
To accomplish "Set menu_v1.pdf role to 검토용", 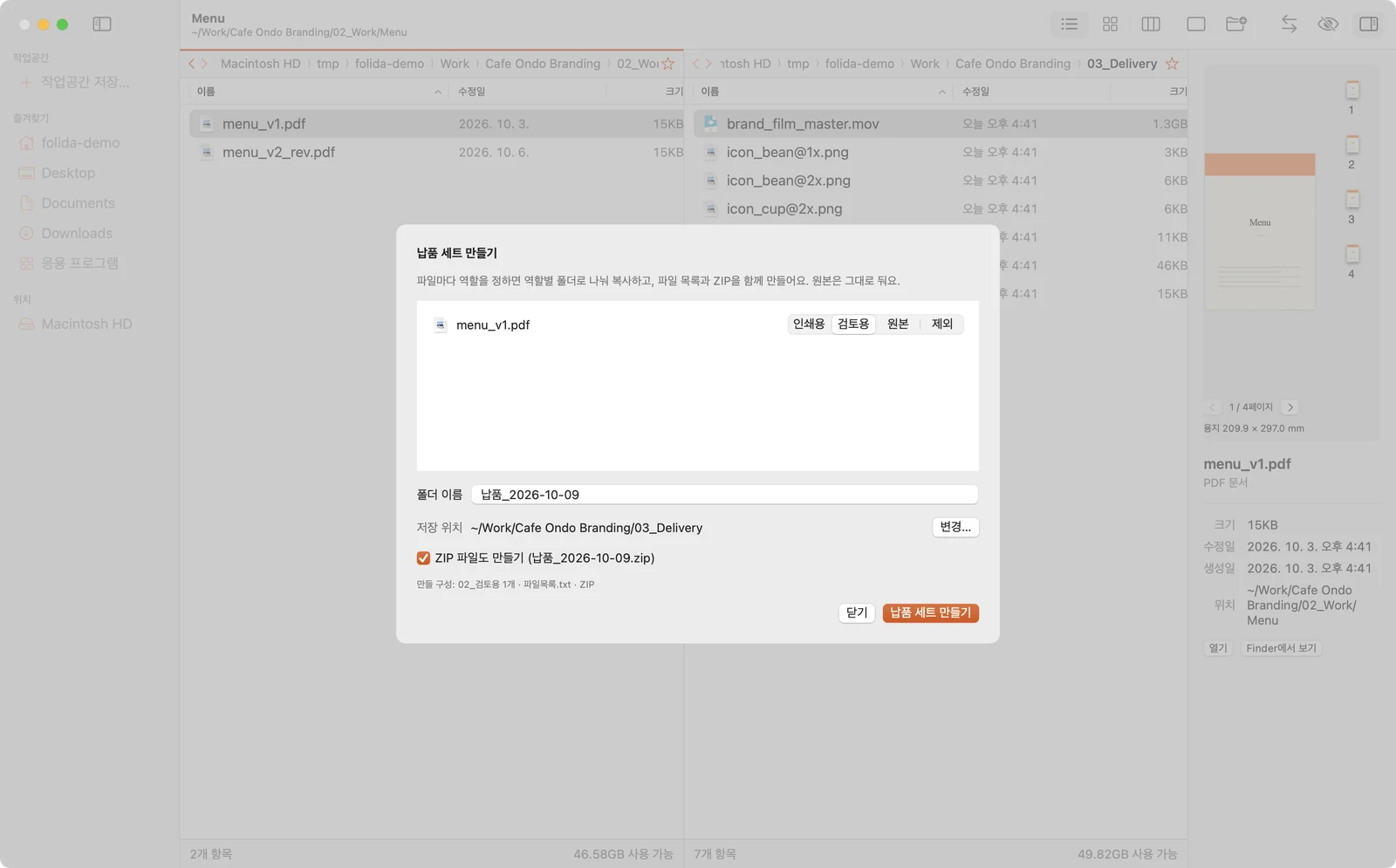I will tap(853, 325).
